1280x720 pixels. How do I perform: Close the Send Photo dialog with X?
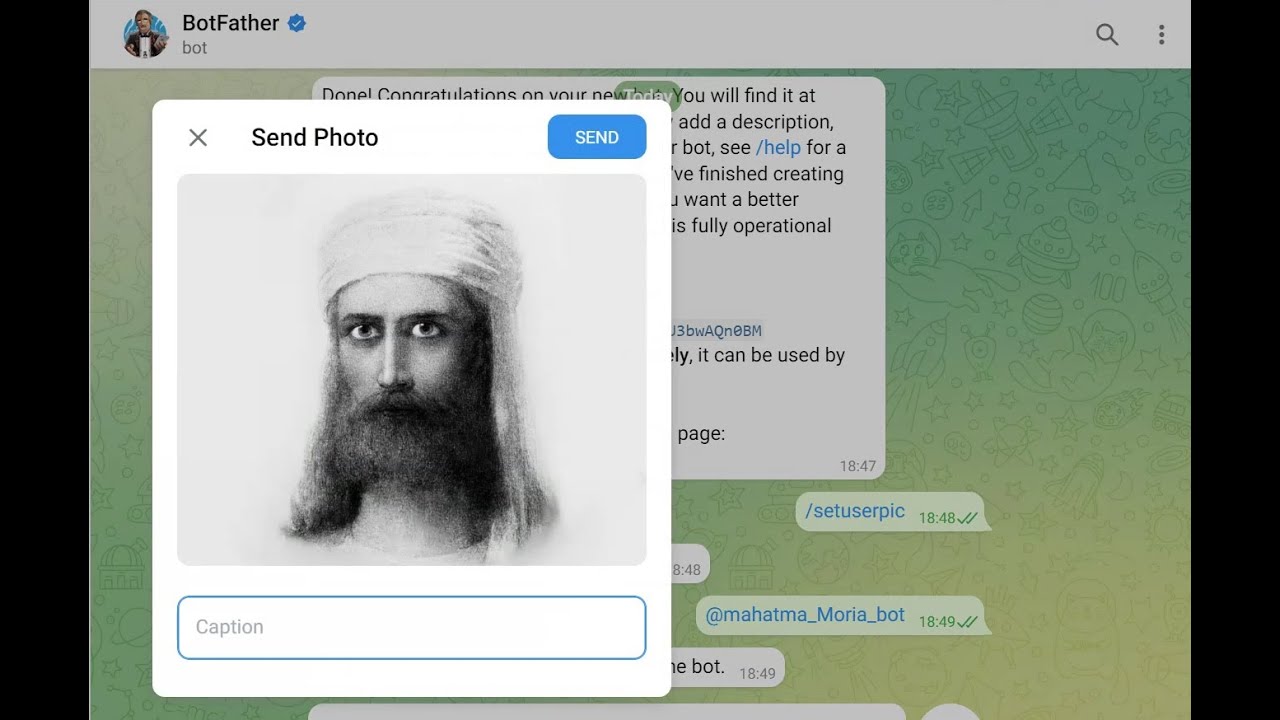point(198,137)
